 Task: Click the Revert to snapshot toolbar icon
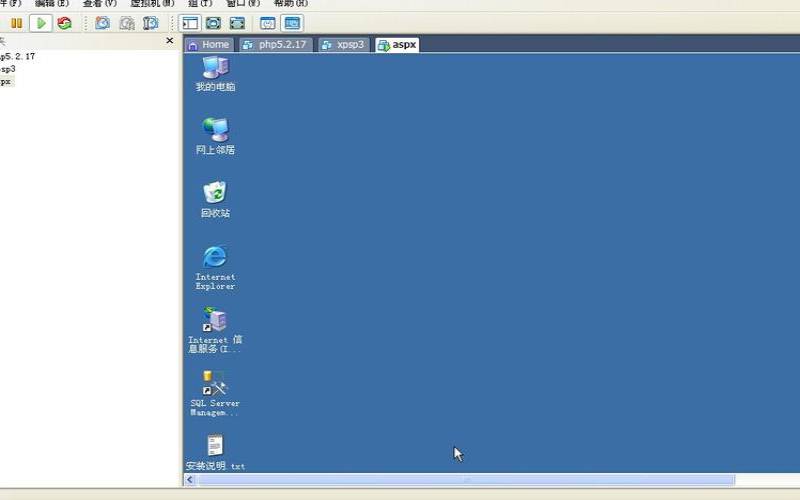click(127, 23)
